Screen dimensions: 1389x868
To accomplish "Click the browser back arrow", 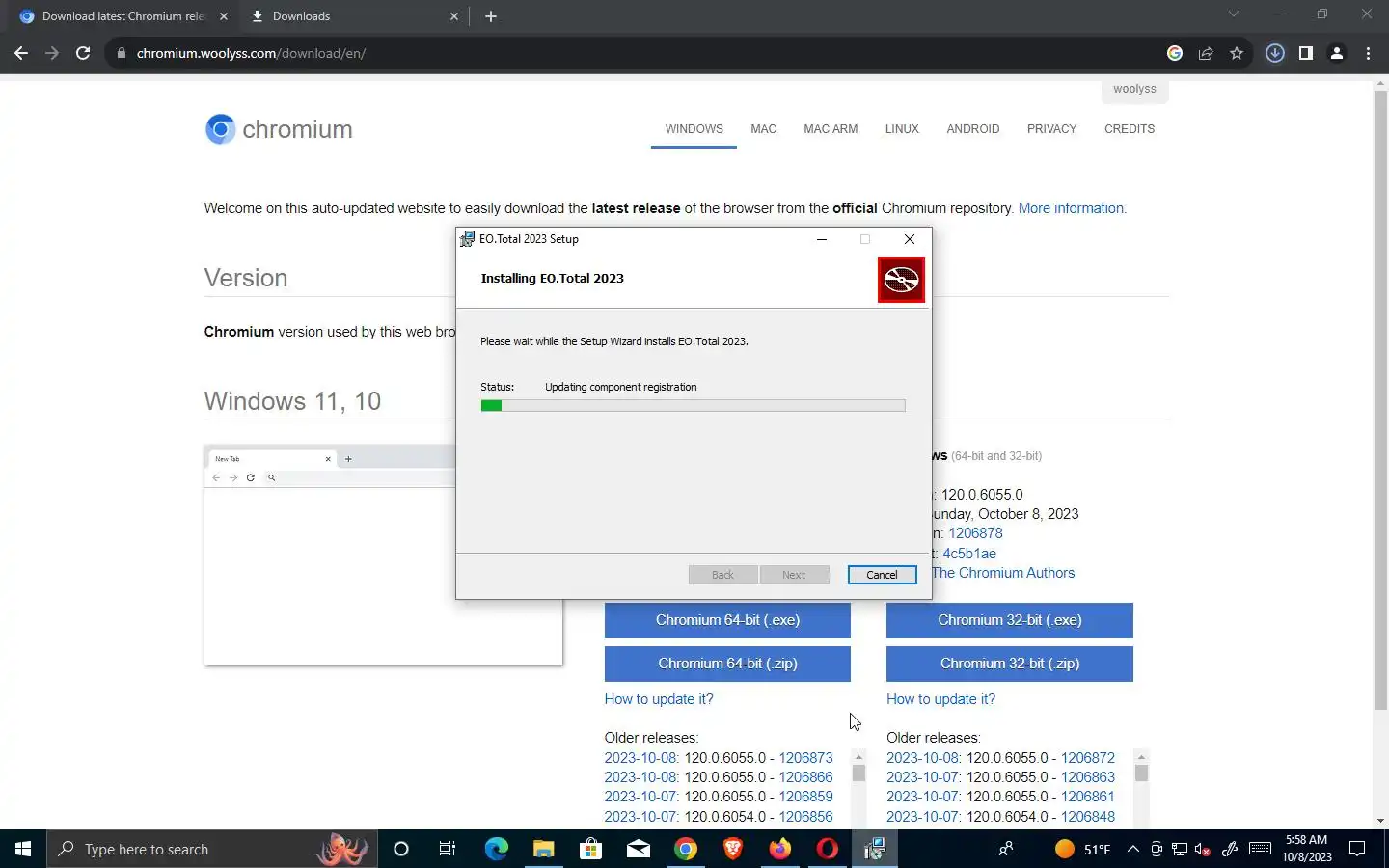I will tap(21, 53).
